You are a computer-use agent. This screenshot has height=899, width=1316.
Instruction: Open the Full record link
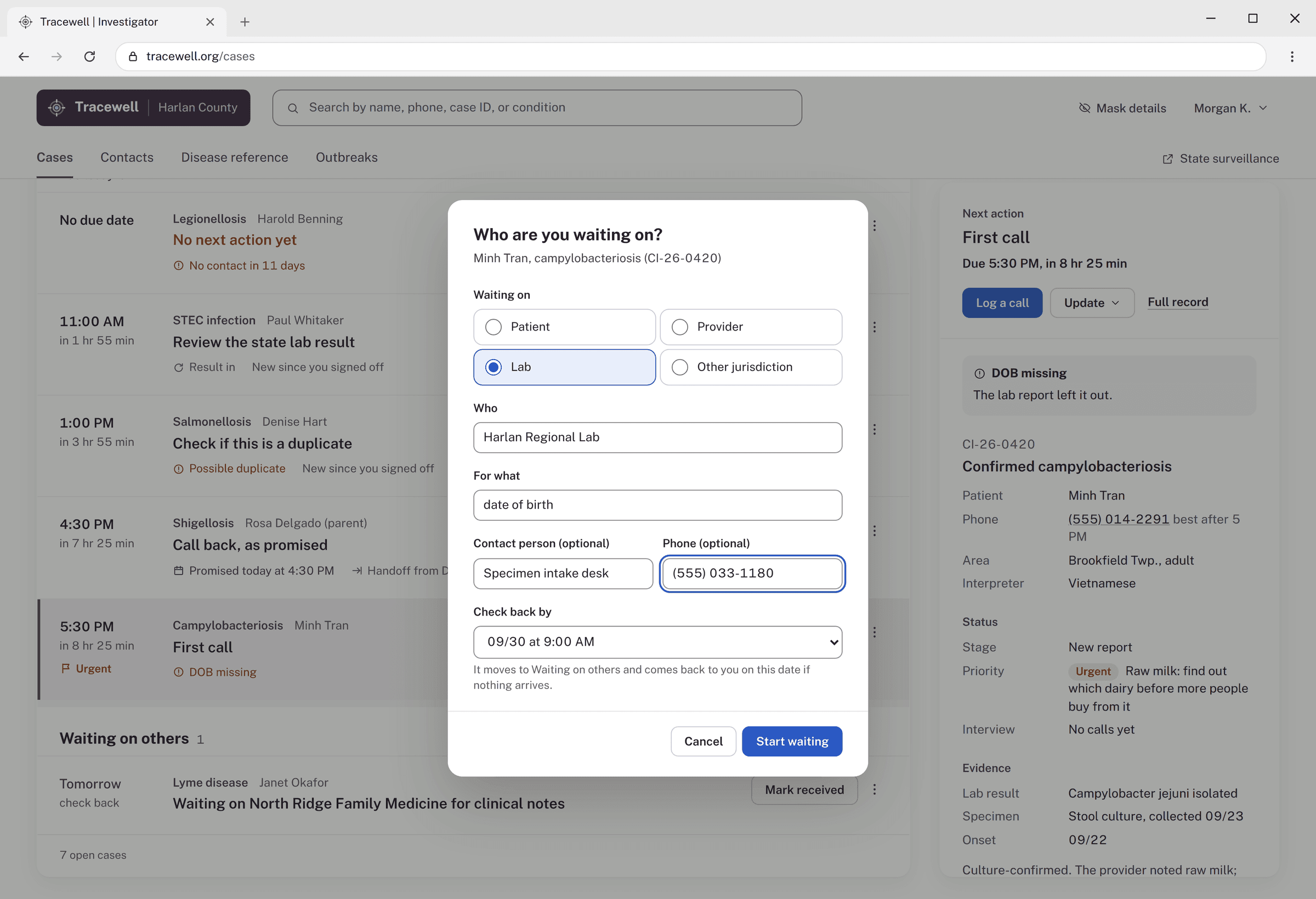(x=1178, y=301)
